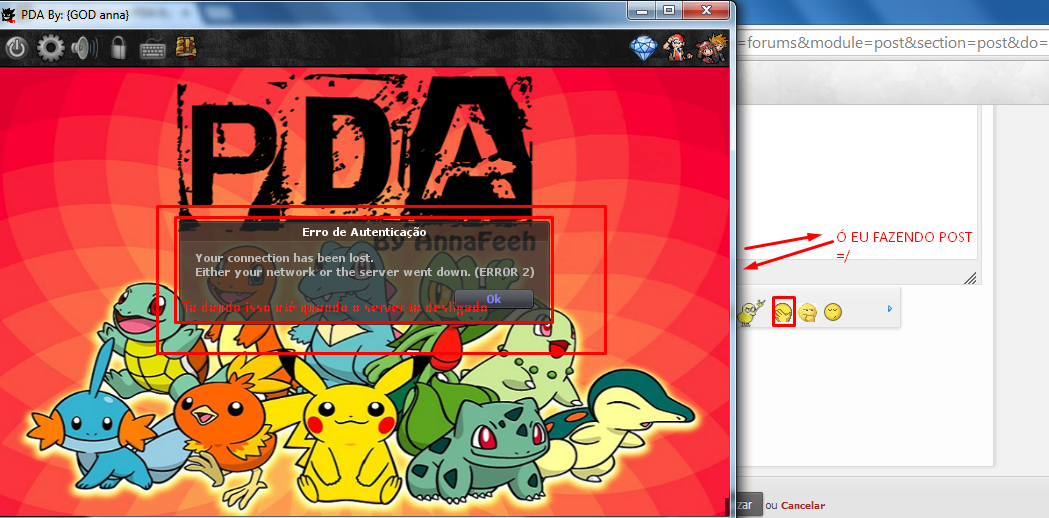Insert the thinking chin-scratch emoticon
This screenshot has width=1049, height=518.
click(x=808, y=312)
